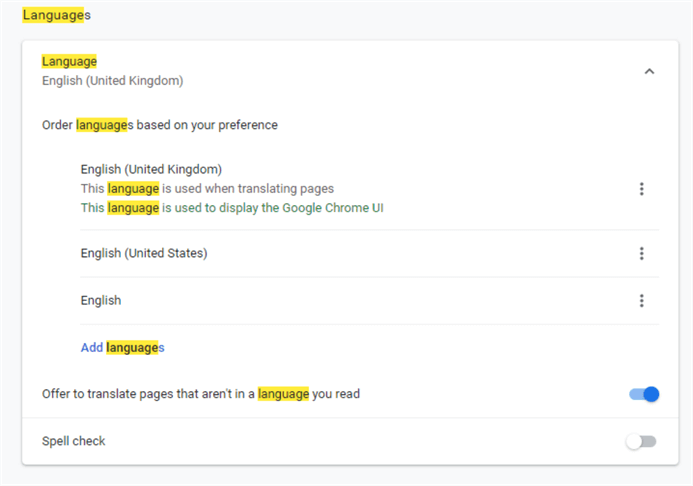The width and height of the screenshot is (693, 486).
Task: Open more actions for English (United States)
Action: coord(641,254)
